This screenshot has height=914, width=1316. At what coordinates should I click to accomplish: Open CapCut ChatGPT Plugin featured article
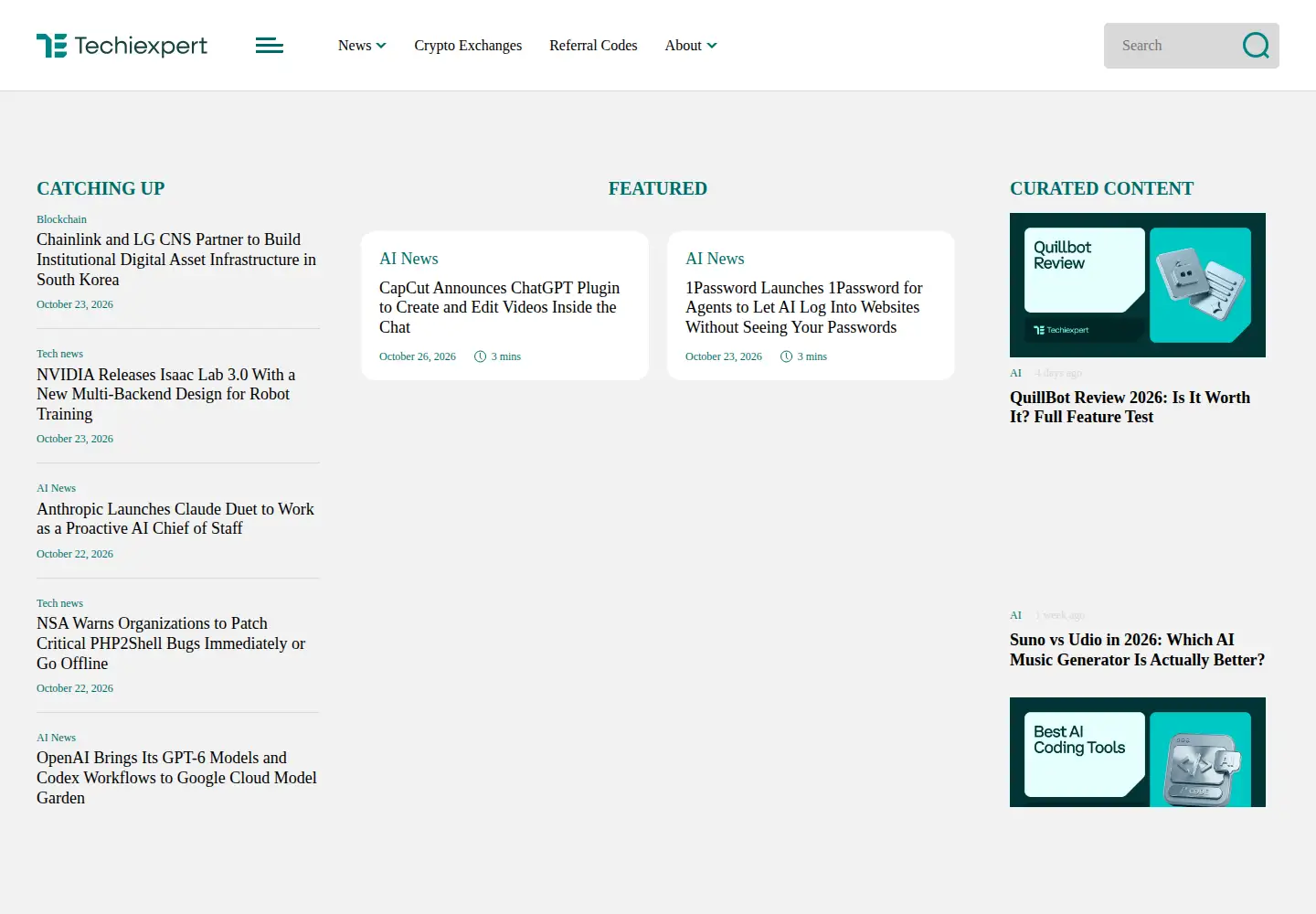click(499, 307)
